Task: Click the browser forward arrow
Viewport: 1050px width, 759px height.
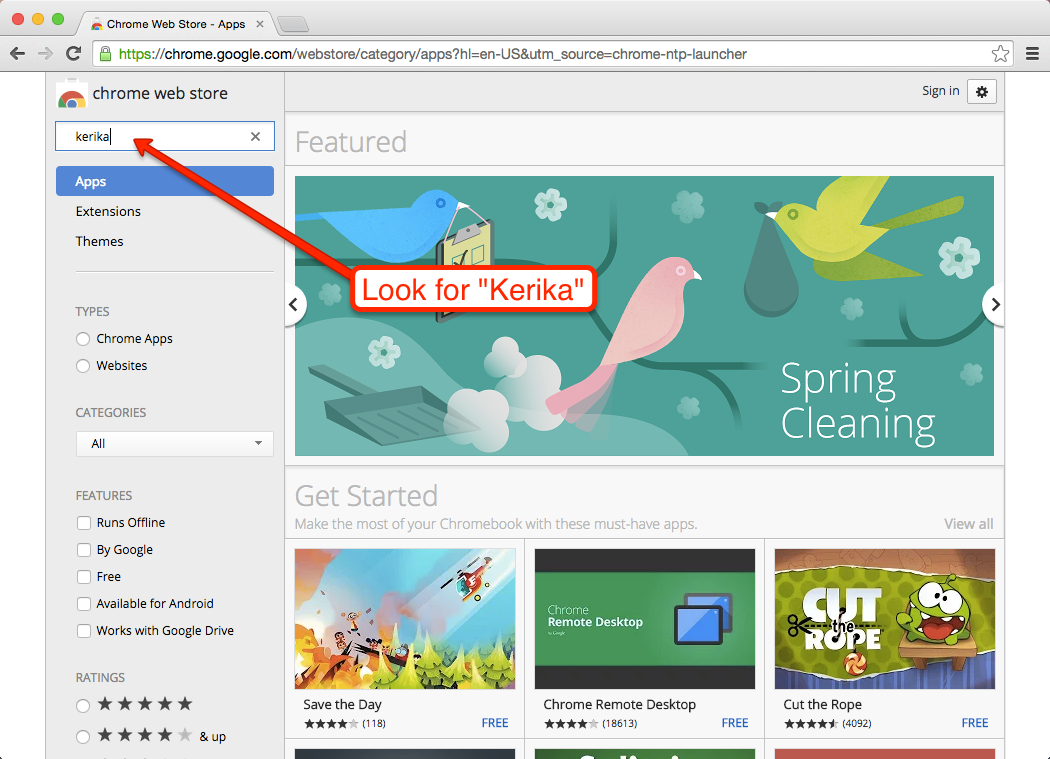Action: point(45,54)
